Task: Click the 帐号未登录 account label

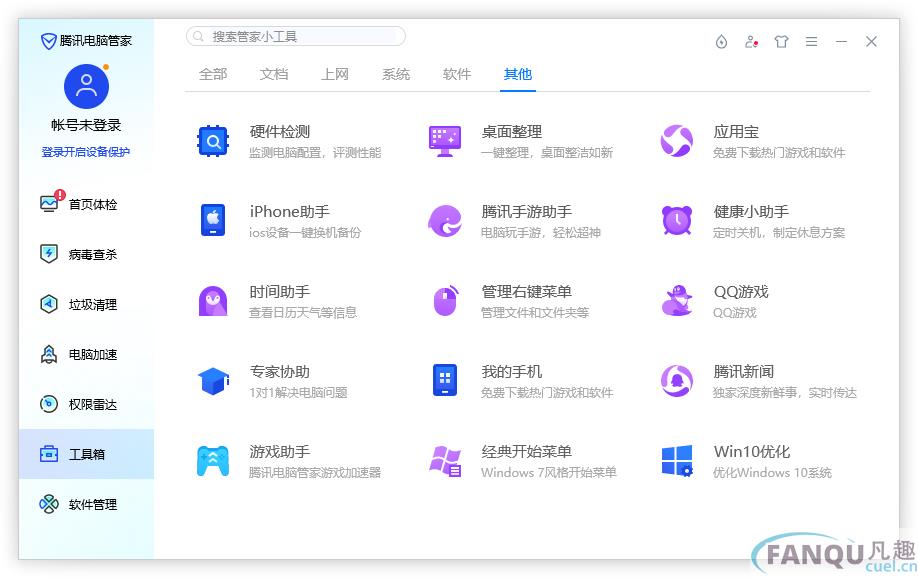Action: (86, 125)
